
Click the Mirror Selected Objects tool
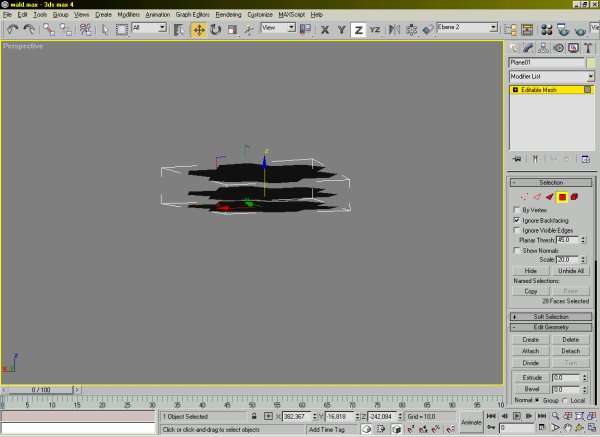[x=394, y=29]
